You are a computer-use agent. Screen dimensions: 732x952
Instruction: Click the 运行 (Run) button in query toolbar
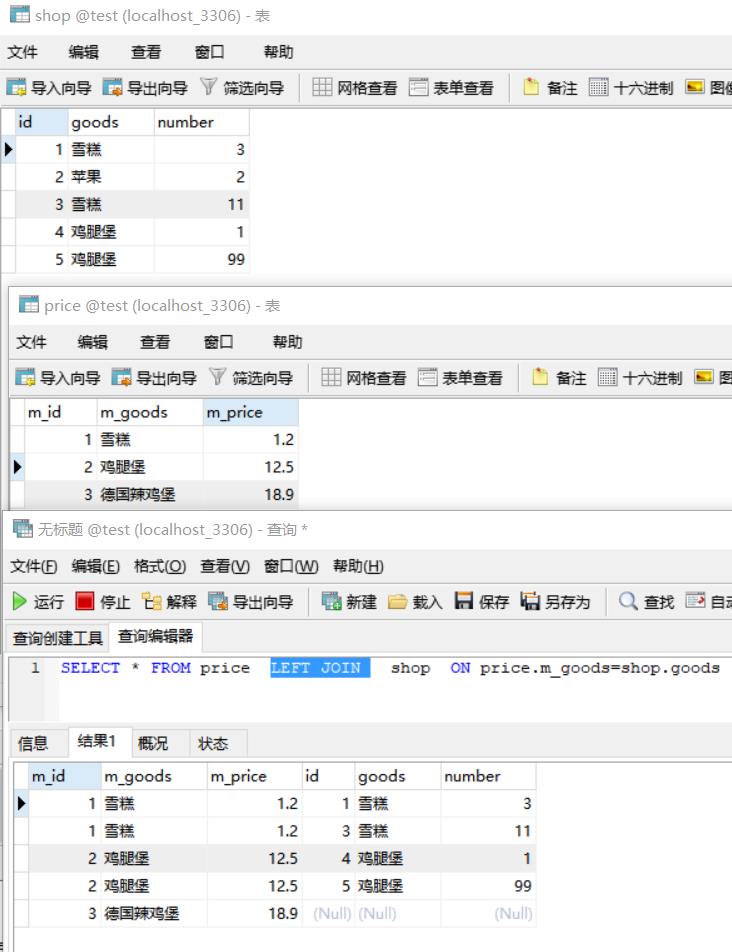38,602
